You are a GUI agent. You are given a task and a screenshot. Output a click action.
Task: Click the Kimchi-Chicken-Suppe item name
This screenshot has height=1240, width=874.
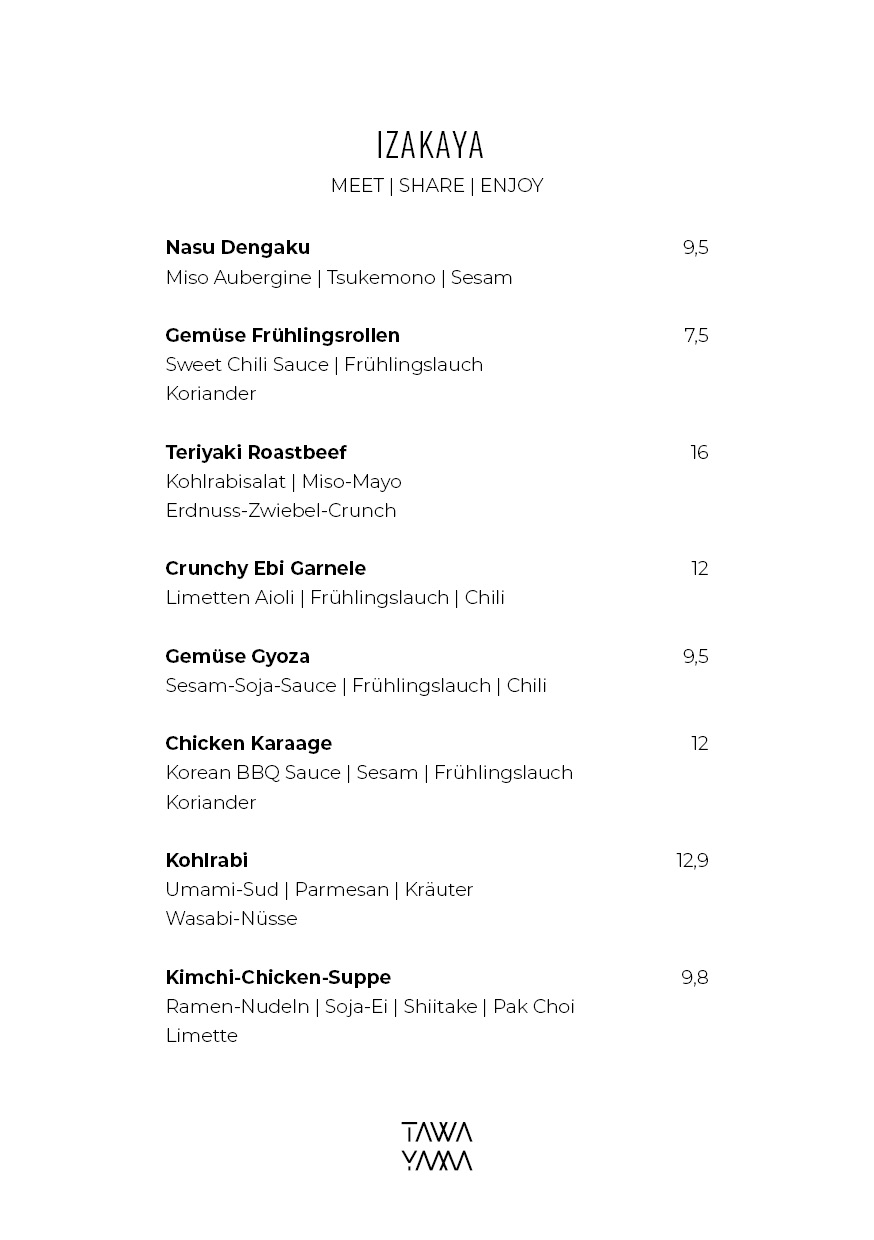[278, 977]
